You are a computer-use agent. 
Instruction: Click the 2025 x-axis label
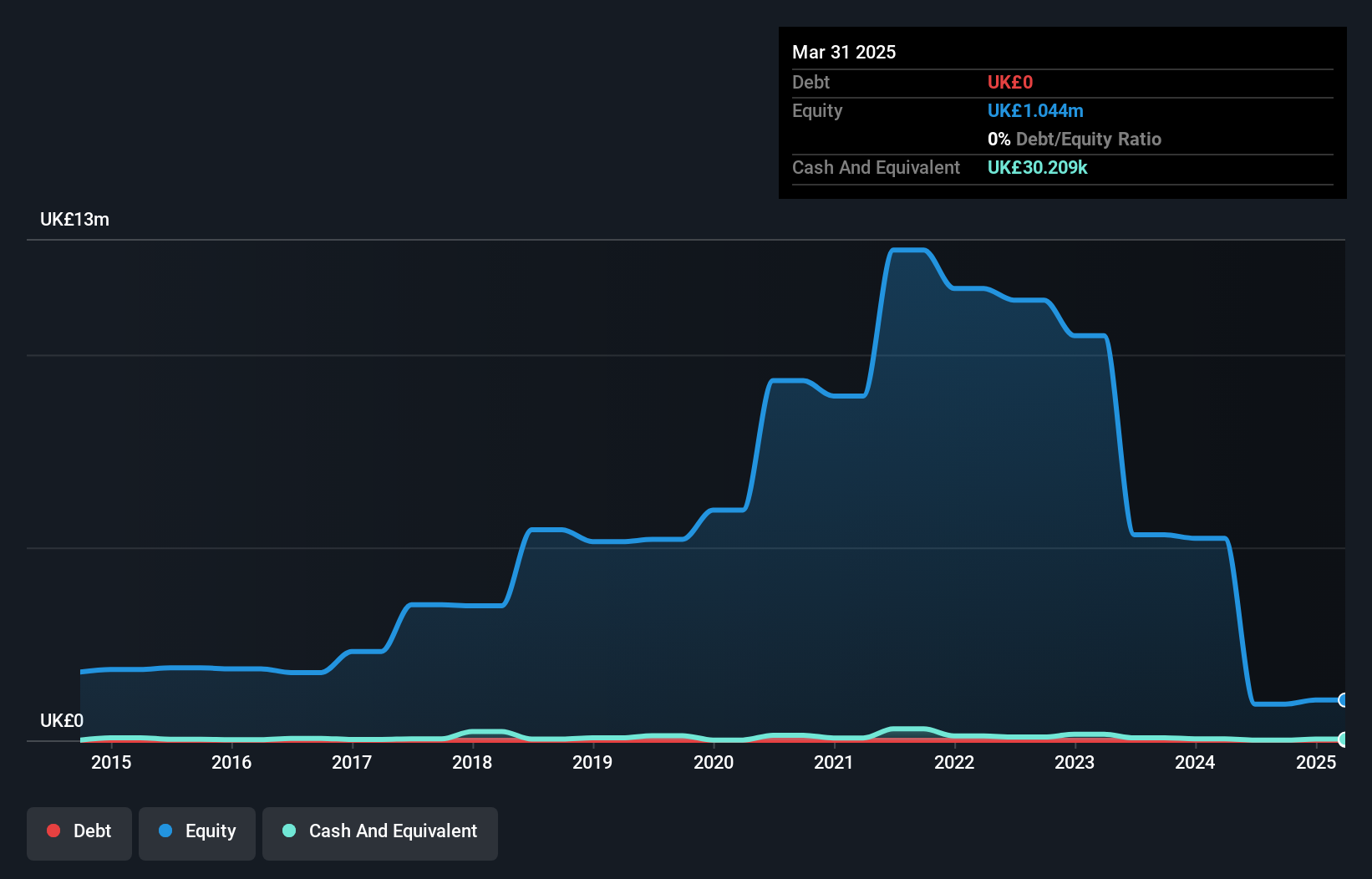pyautogui.click(x=1316, y=762)
